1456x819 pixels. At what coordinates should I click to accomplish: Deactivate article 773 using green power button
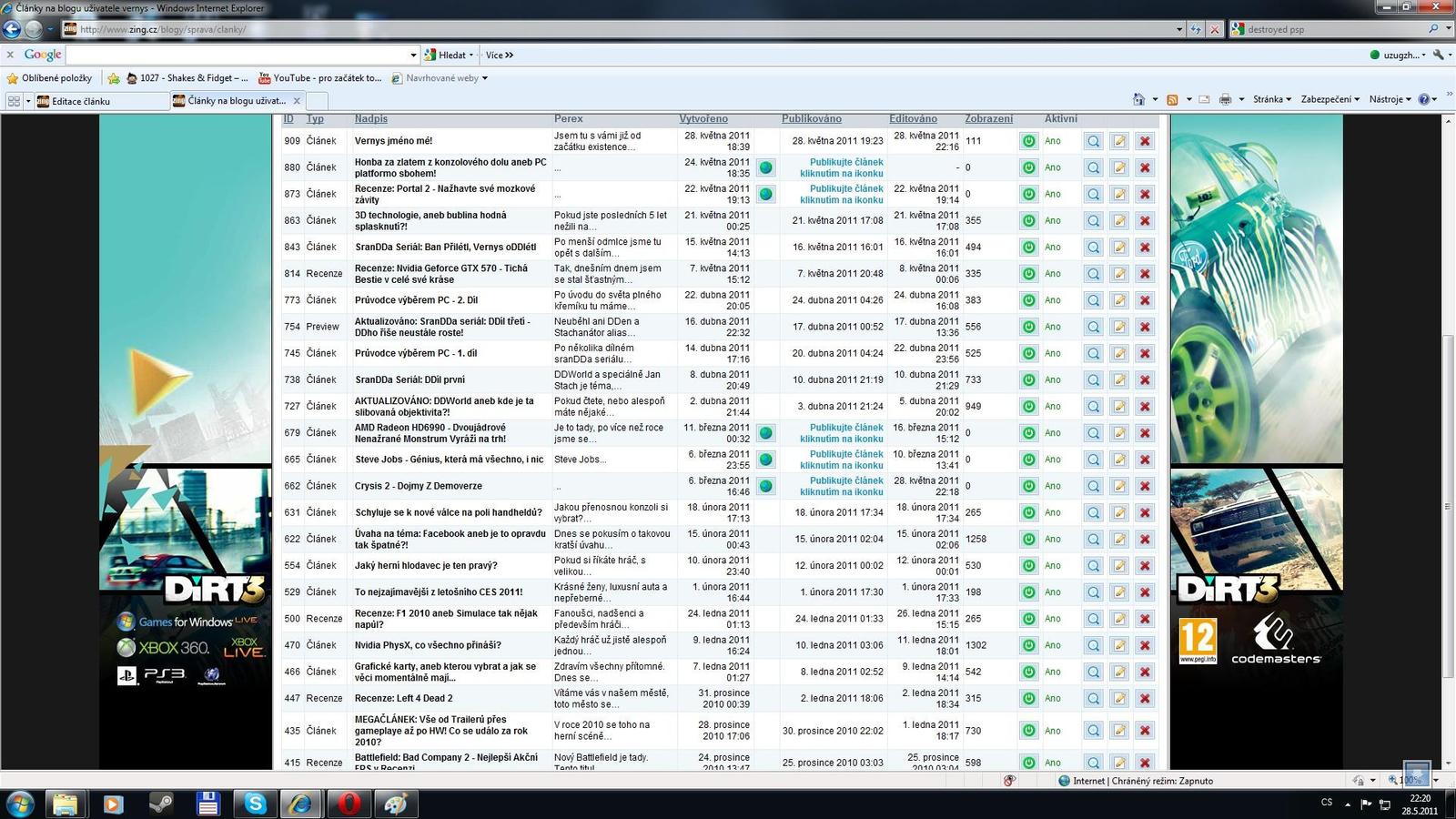pos(1028,300)
